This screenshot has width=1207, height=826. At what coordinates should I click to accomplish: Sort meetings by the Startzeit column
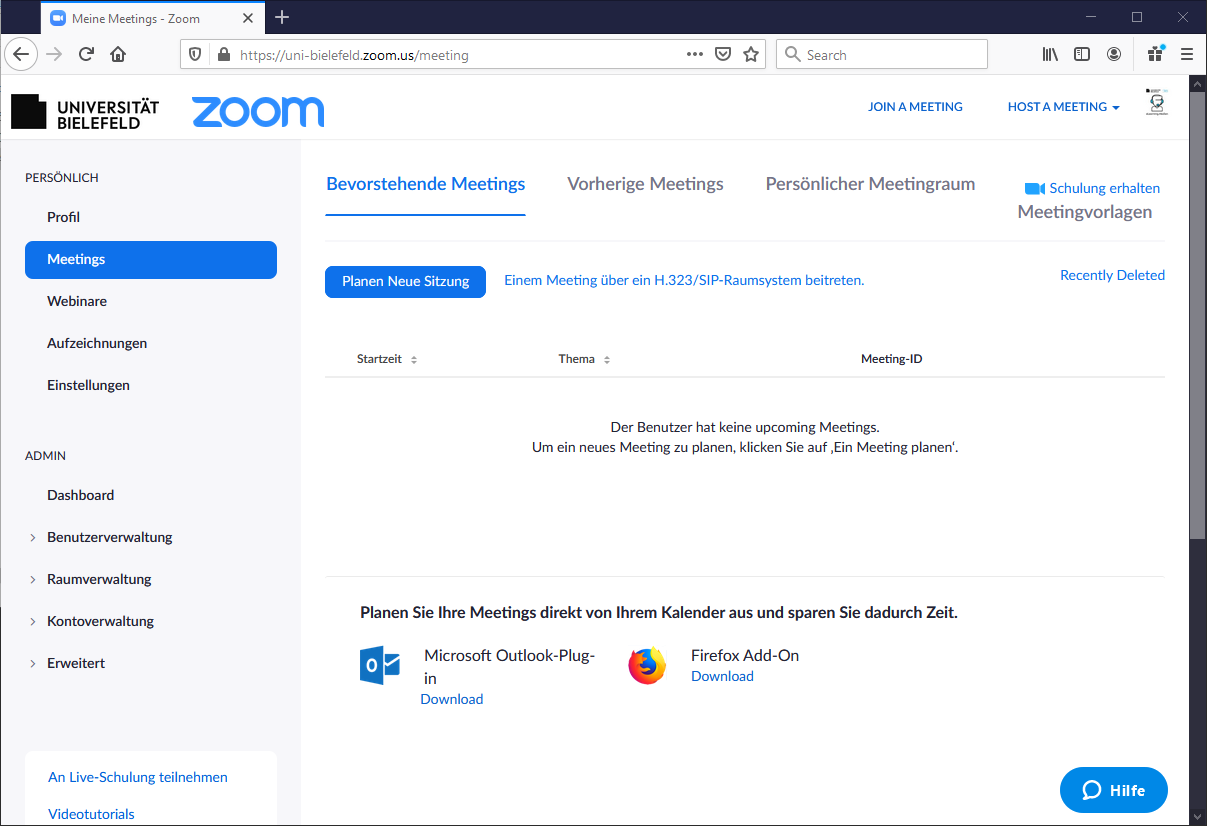tap(386, 359)
